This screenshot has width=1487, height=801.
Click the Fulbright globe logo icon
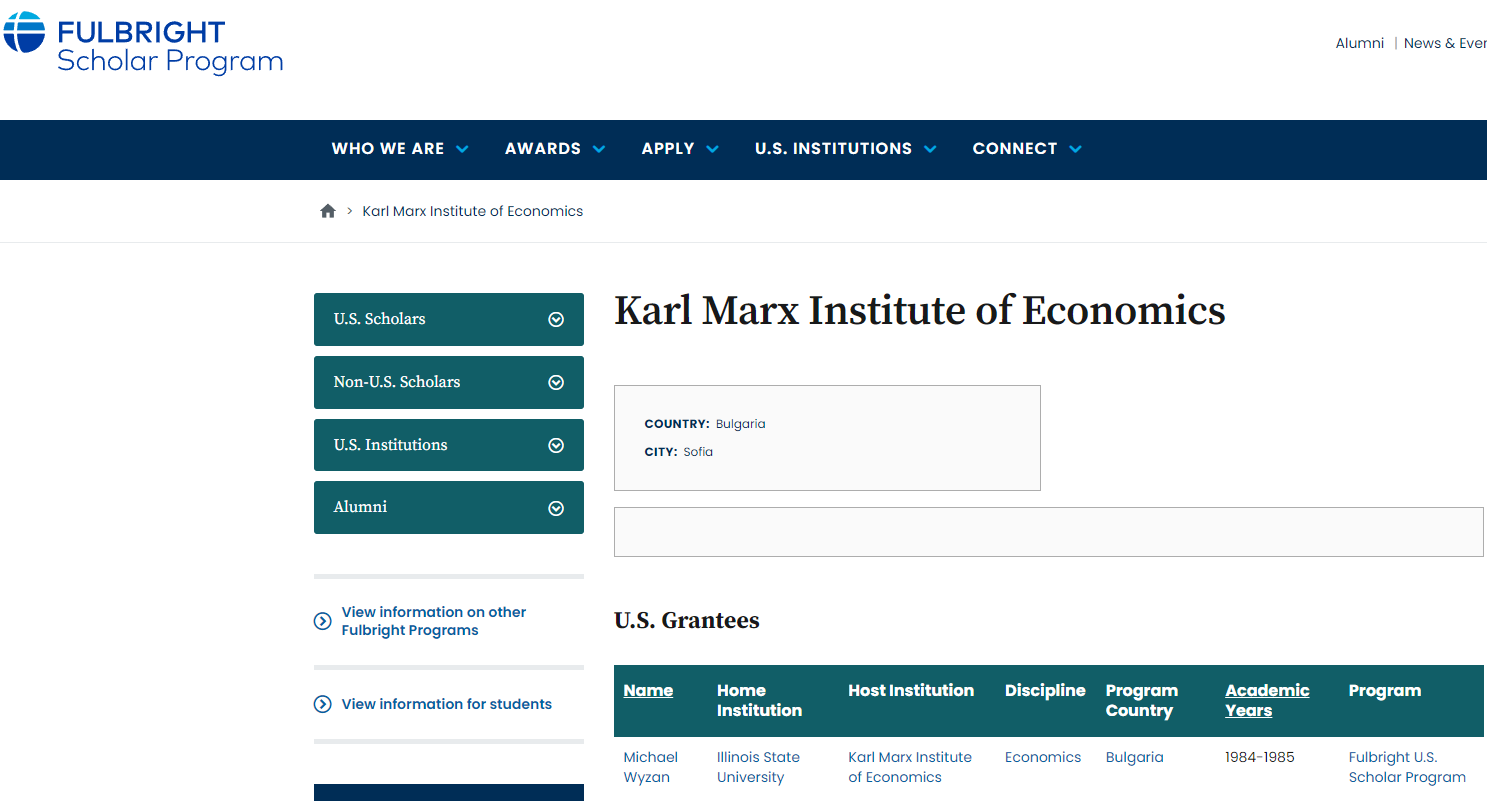click(24, 32)
